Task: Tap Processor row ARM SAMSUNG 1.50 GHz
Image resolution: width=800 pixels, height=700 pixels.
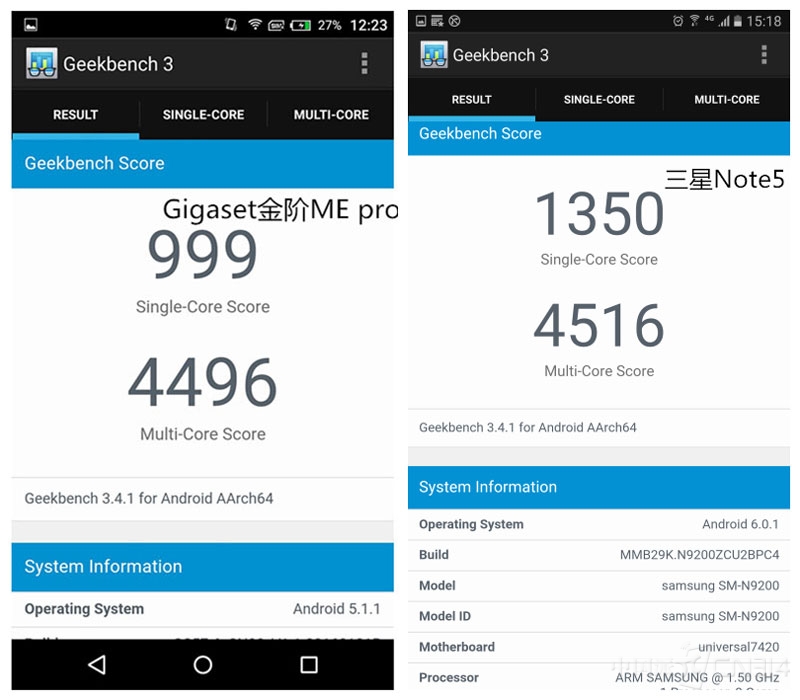Action: click(599, 678)
